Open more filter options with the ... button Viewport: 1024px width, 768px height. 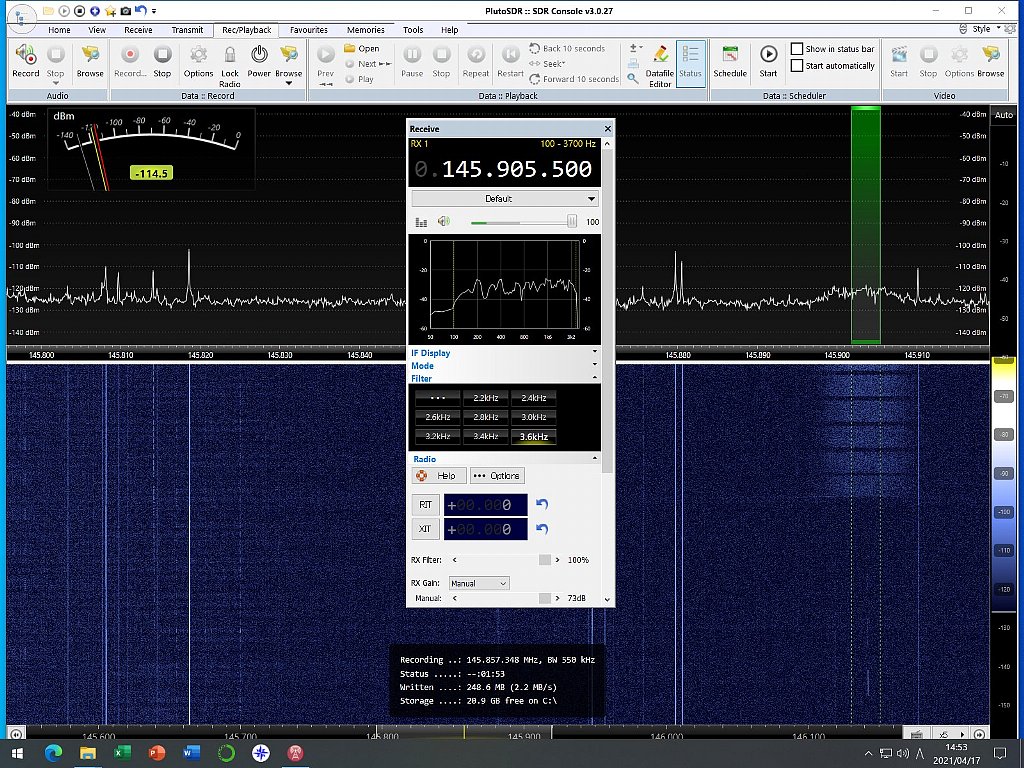point(438,398)
